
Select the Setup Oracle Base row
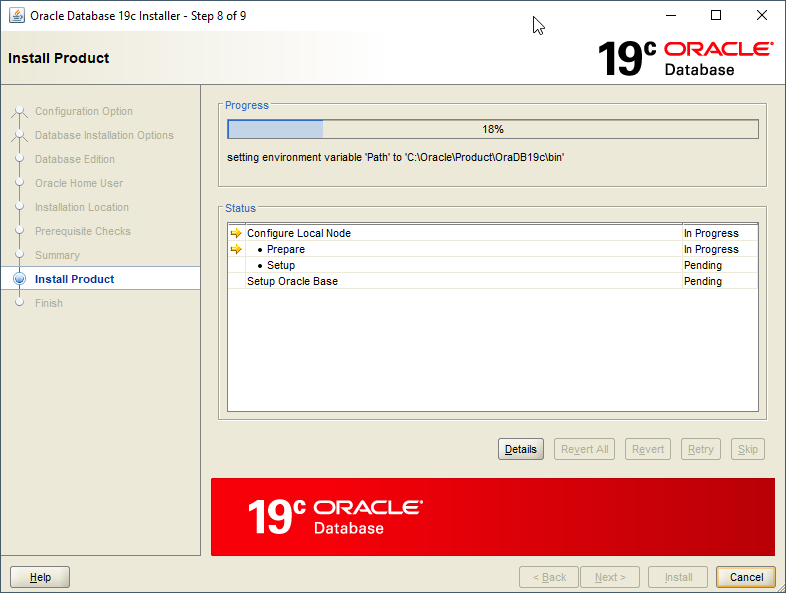493,281
